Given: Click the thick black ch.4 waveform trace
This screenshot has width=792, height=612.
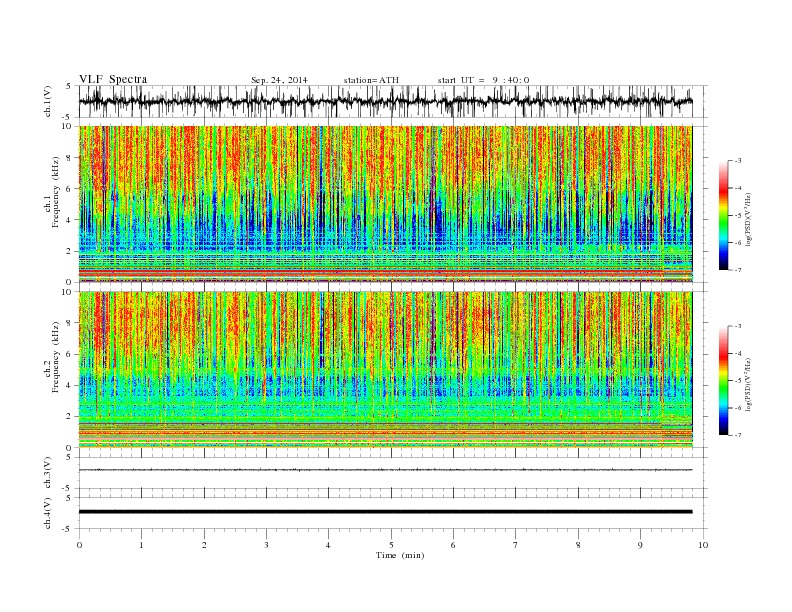Looking at the screenshot, I should [x=385, y=512].
